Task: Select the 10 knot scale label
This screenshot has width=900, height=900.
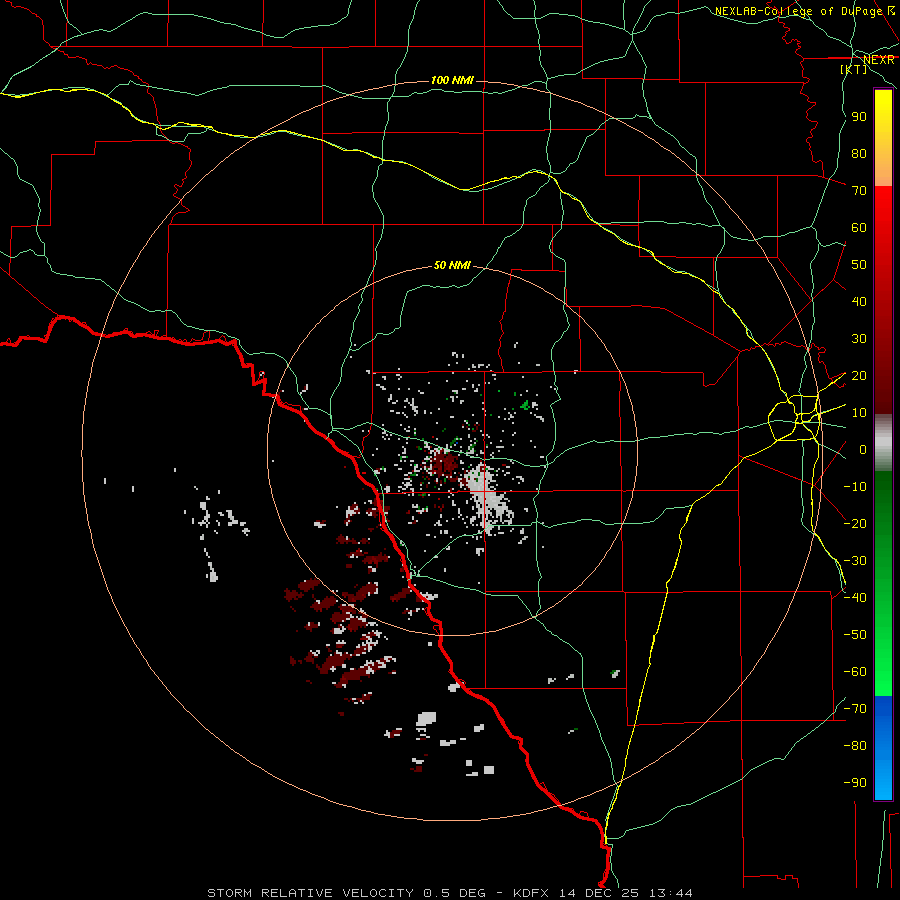Action: [859, 413]
